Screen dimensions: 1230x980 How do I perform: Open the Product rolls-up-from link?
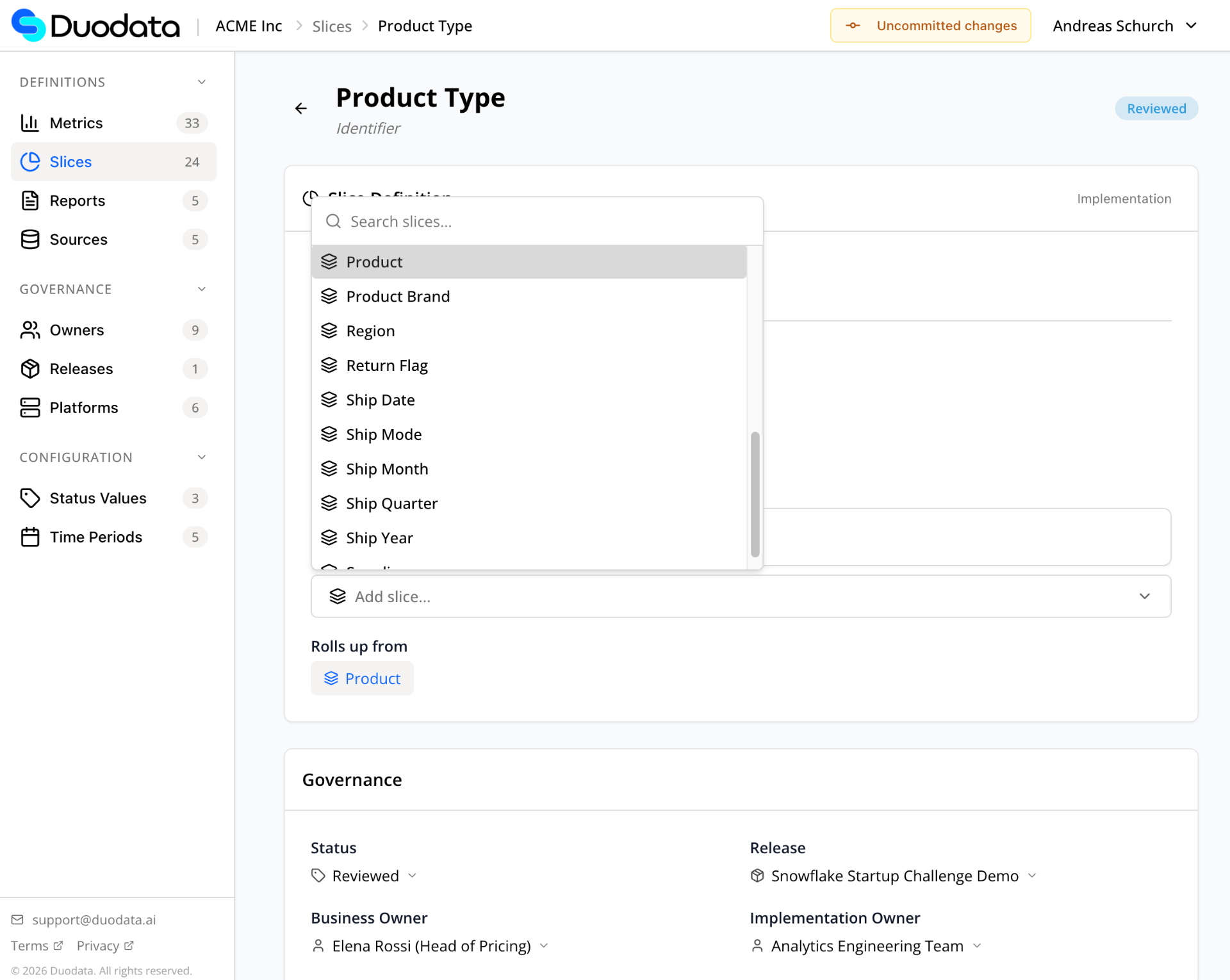[363, 678]
